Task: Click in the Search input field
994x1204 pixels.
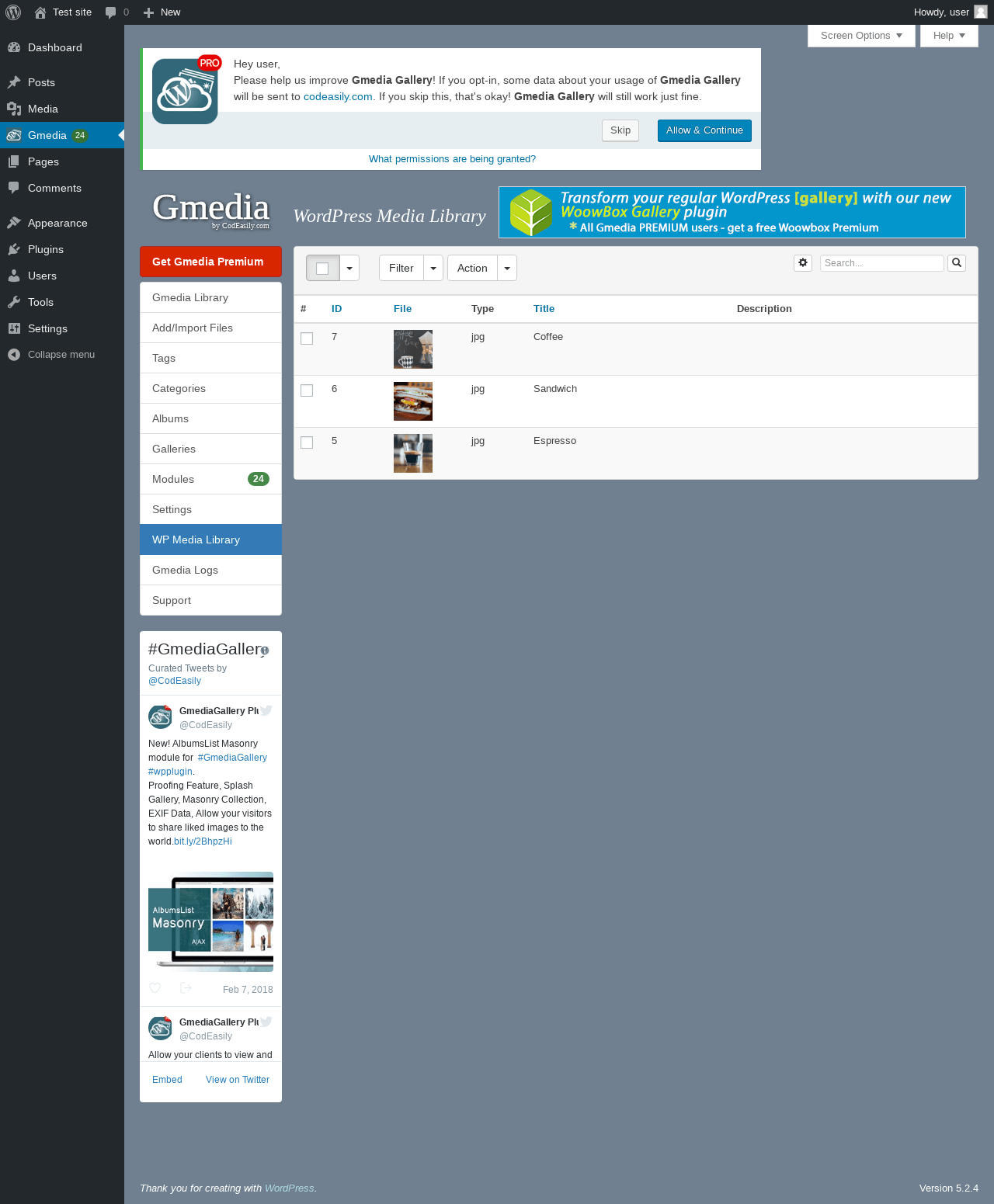Action: coord(881,263)
